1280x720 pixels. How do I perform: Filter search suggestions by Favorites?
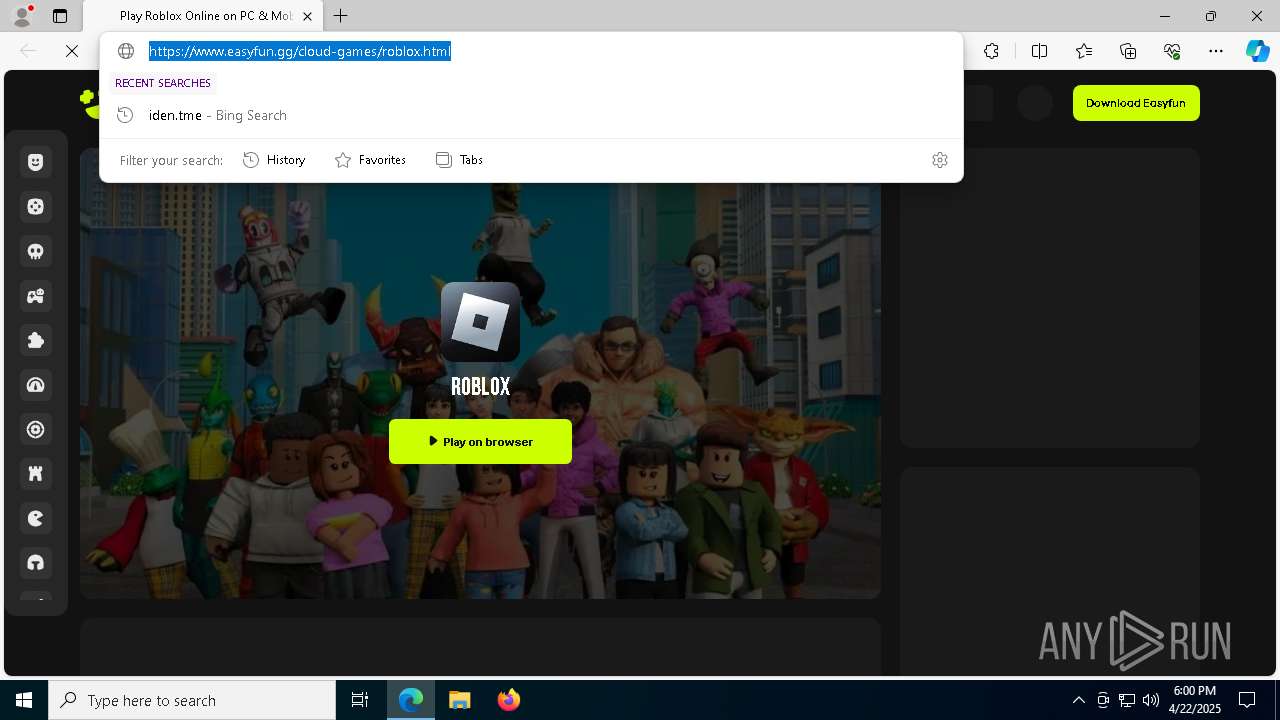click(370, 160)
